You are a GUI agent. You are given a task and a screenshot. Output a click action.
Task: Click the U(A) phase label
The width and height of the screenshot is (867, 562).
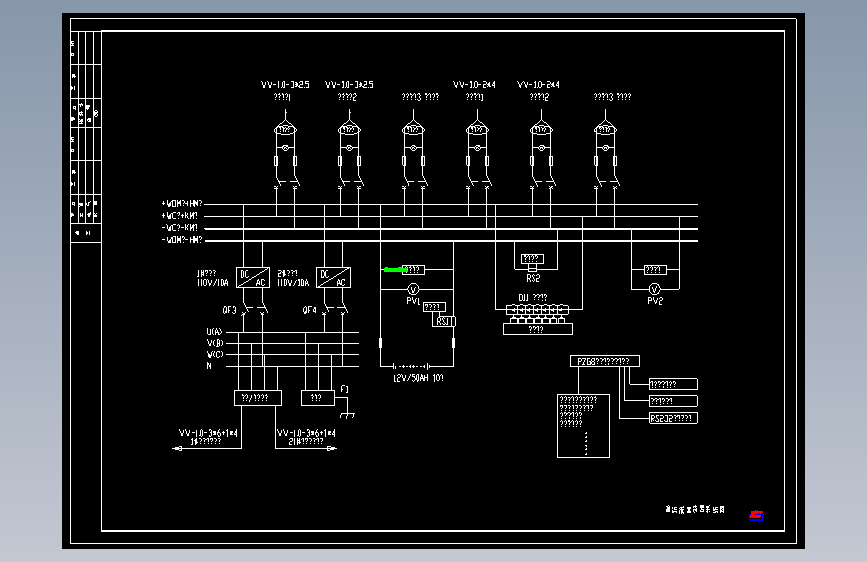215,332
